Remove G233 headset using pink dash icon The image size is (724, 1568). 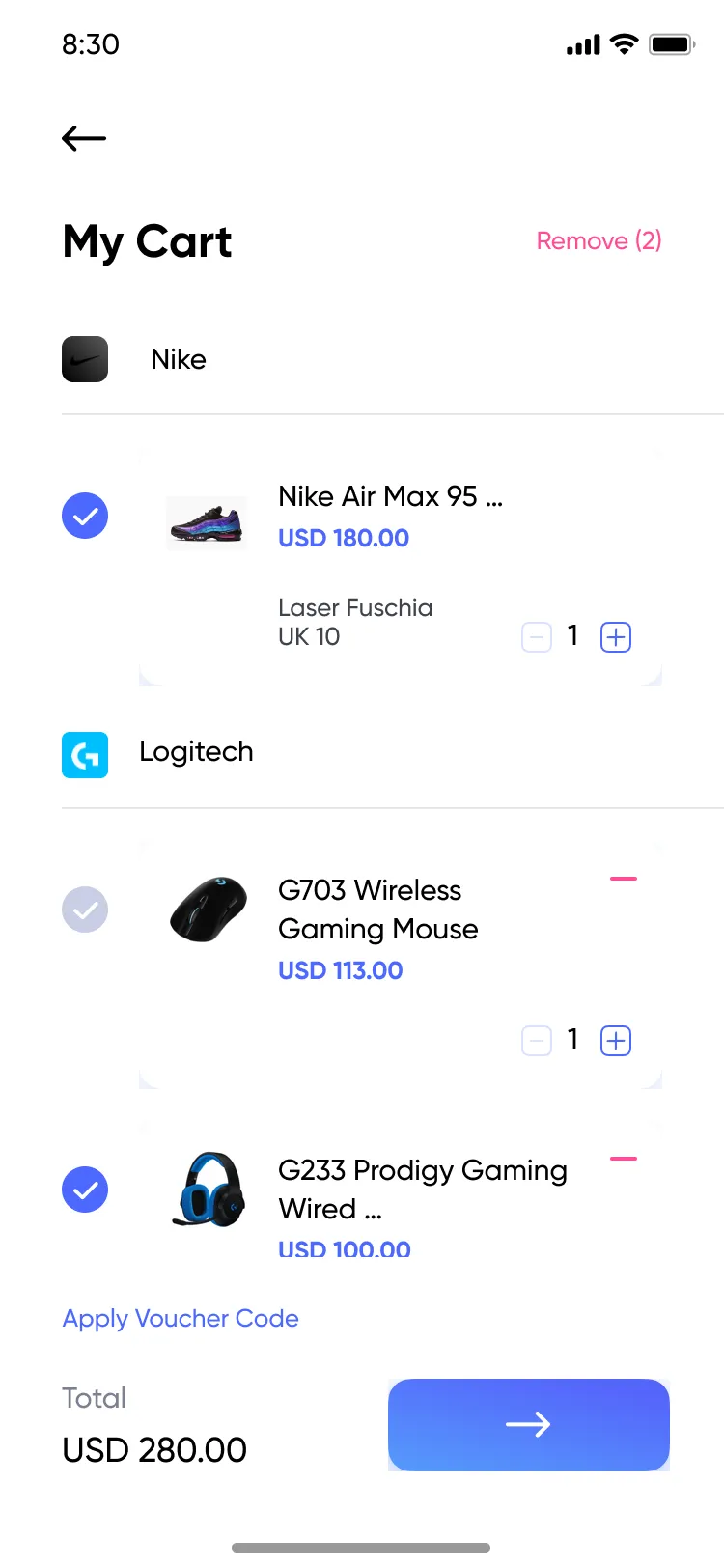624,1158
